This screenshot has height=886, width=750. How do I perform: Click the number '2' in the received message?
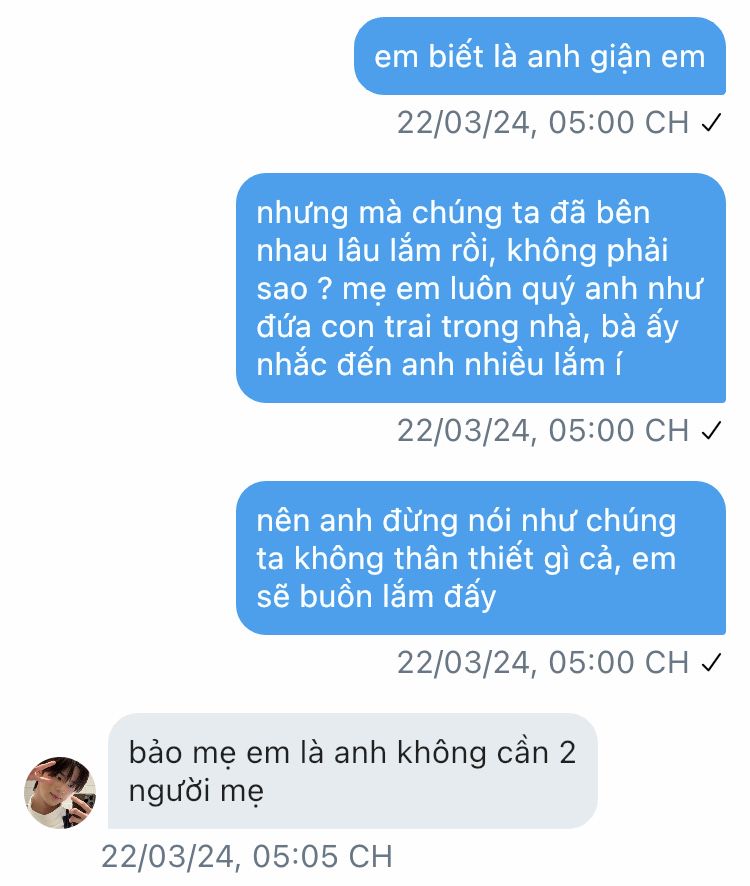567,753
